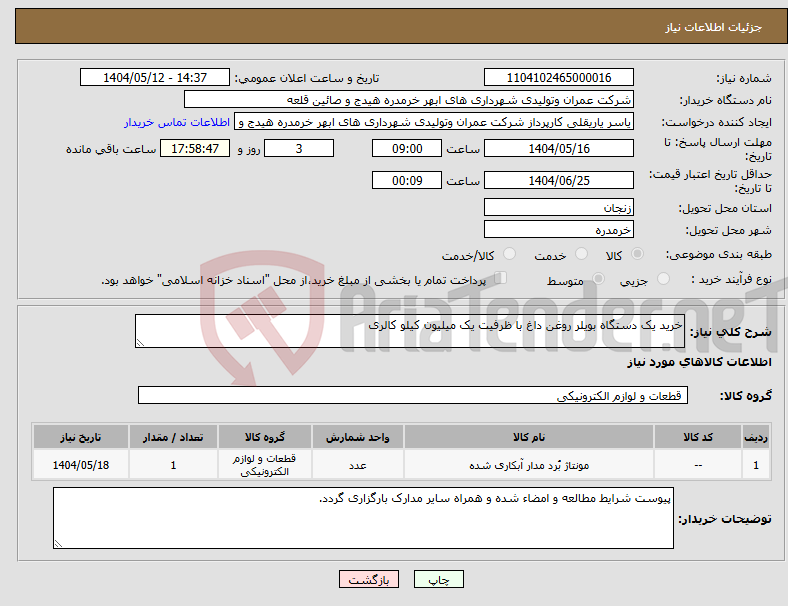Select the متوسط purchase type radio
Viewport: 788px width, 606px height.
point(599,279)
